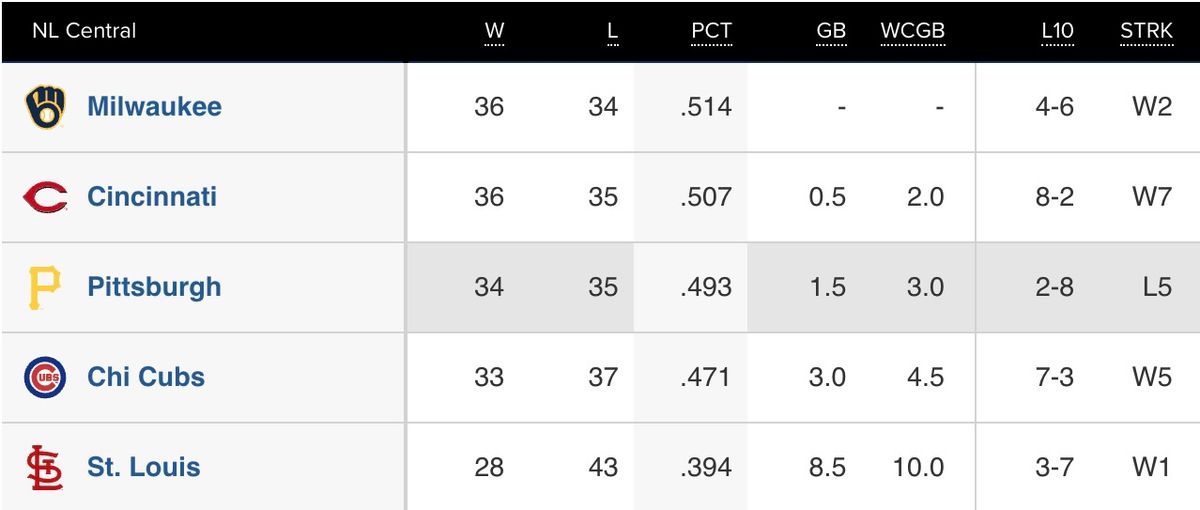Click the L10 column header
Viewport: 1200px width, 510px height.
click(1057, 31)
